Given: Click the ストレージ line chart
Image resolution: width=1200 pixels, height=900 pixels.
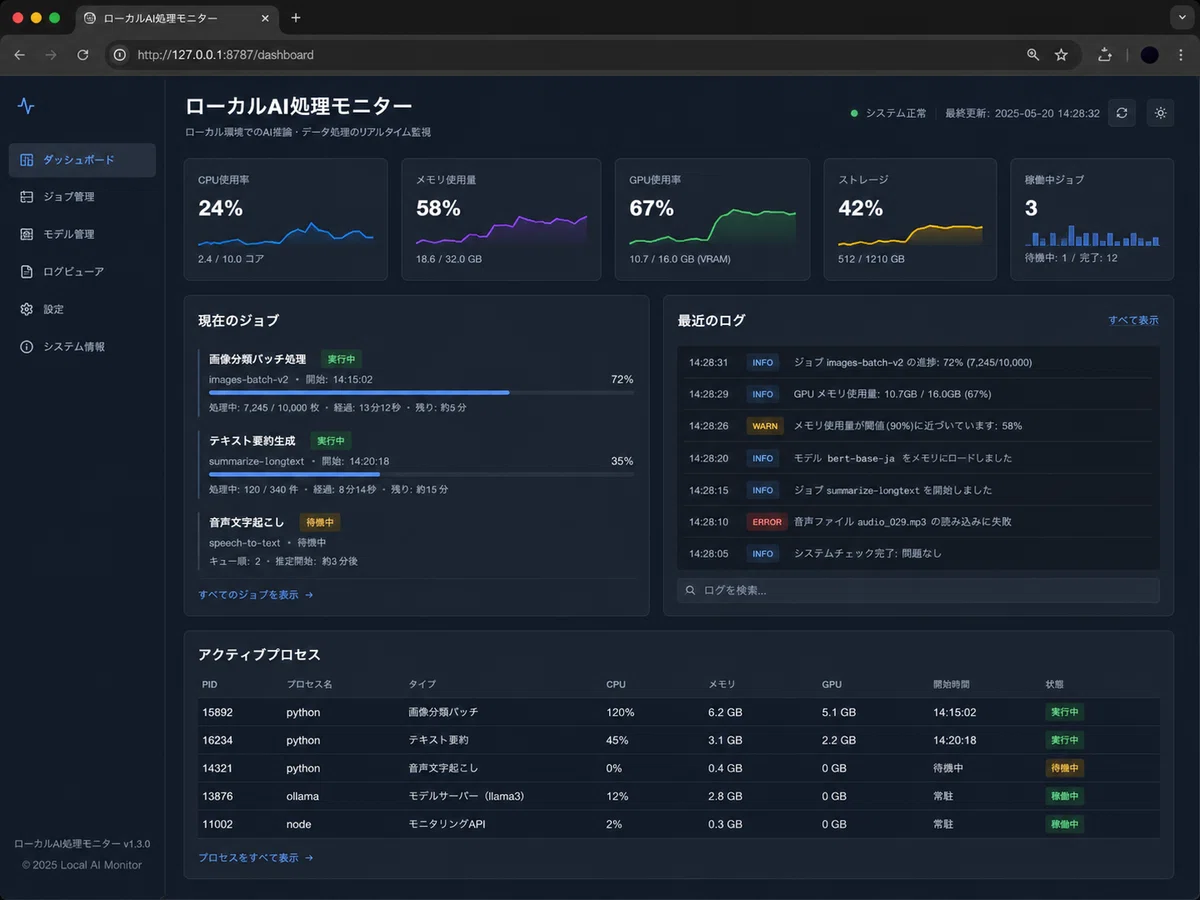Looking at the screenshot, I should click(x=911, y=234).
